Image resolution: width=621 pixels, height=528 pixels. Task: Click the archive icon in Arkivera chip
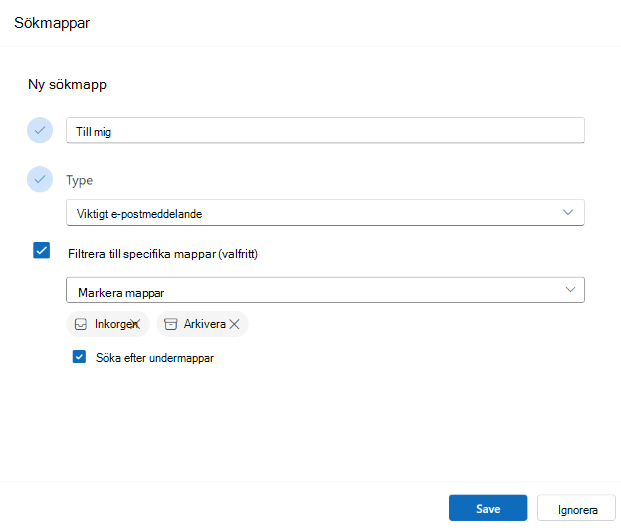point(170,324)
